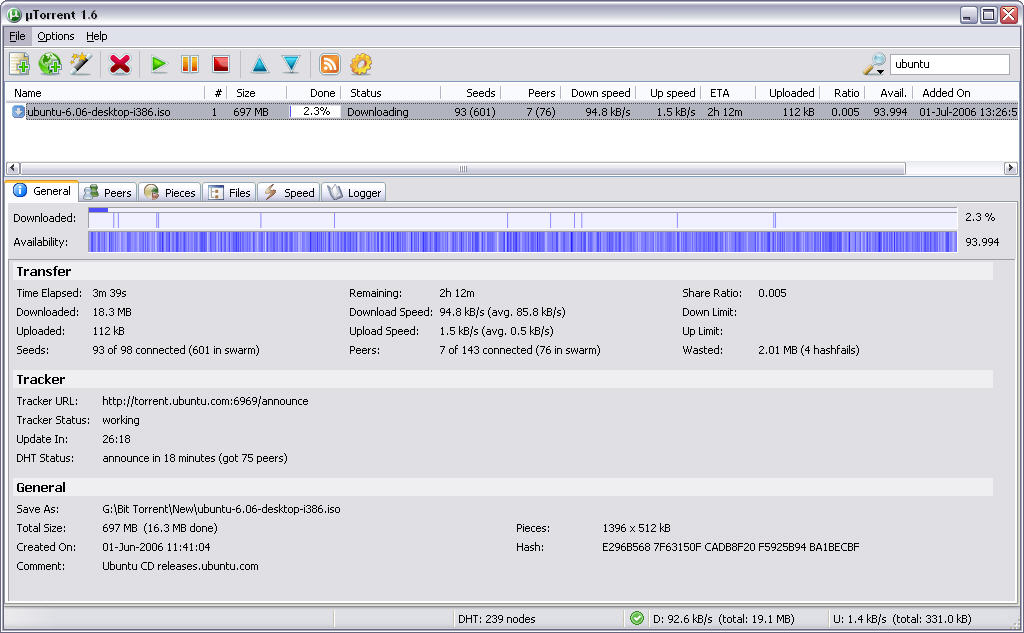The height and width of the screenshot is (633, 1024).
Task: Click the orange Pause torrent icon
Action: pos(190,64)
